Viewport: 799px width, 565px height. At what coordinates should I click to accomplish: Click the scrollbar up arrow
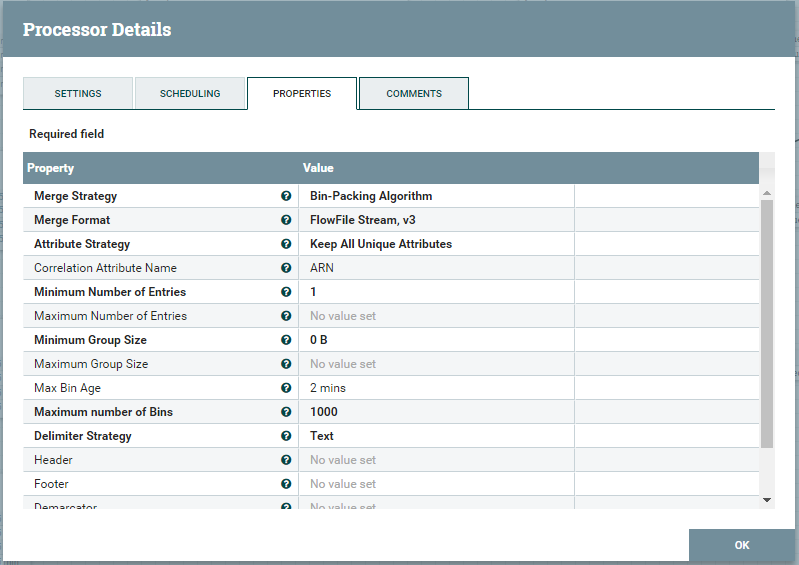point(767,193)
